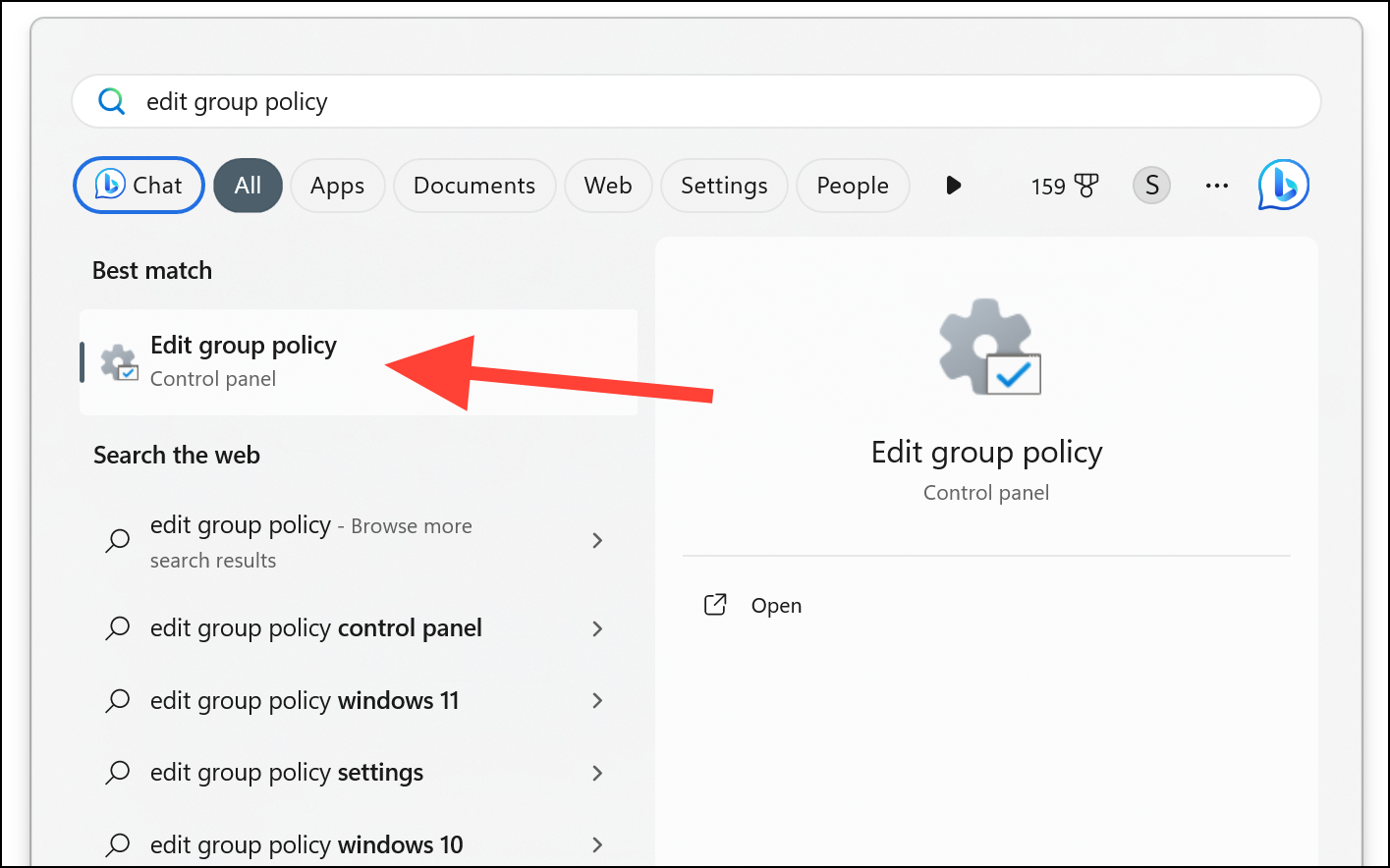Expand chevron for 'edit group policy settings'
This screenshot has height=868, width=1390.
pos(597,773)
